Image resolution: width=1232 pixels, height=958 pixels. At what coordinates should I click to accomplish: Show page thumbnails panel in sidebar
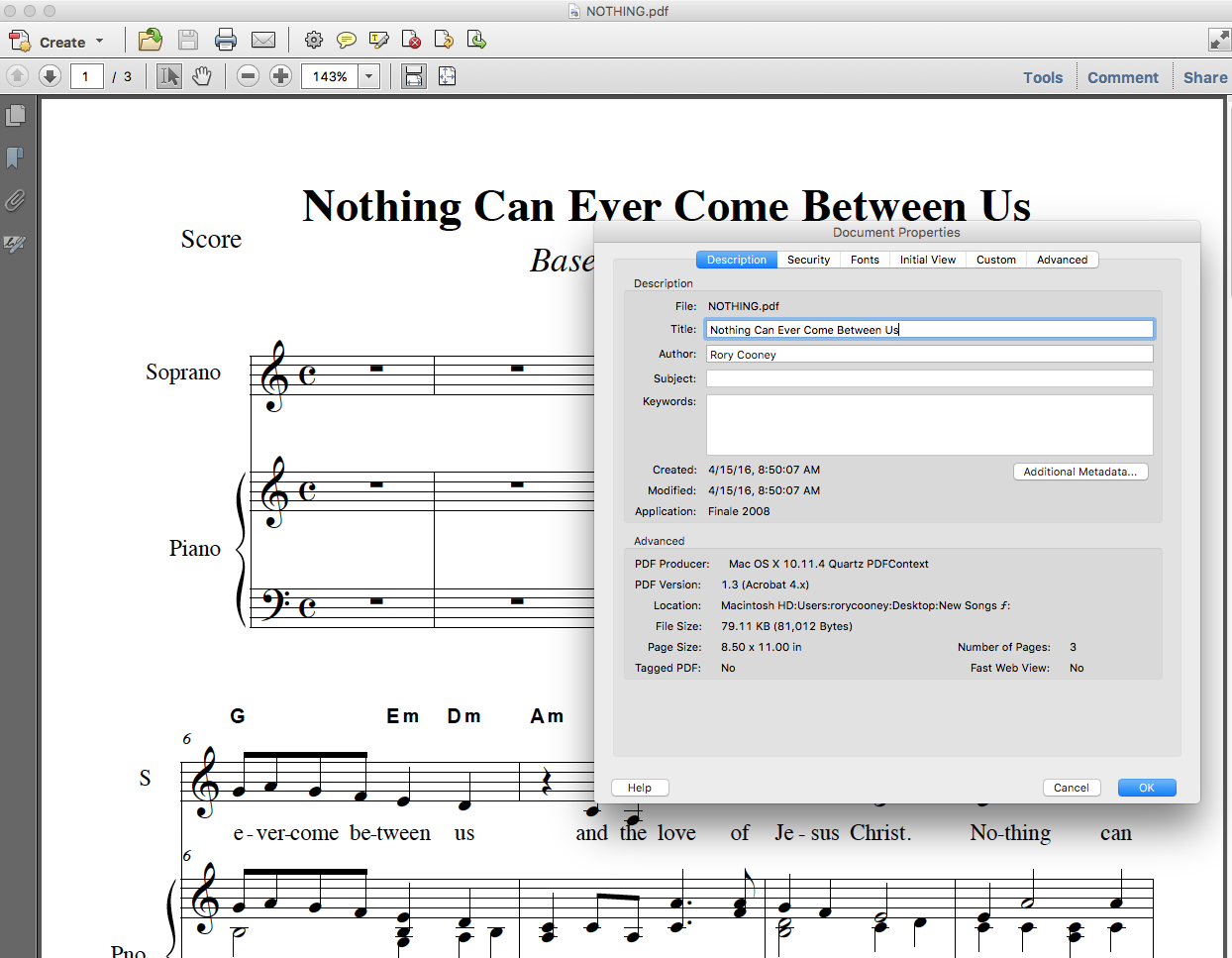point(15,115)
